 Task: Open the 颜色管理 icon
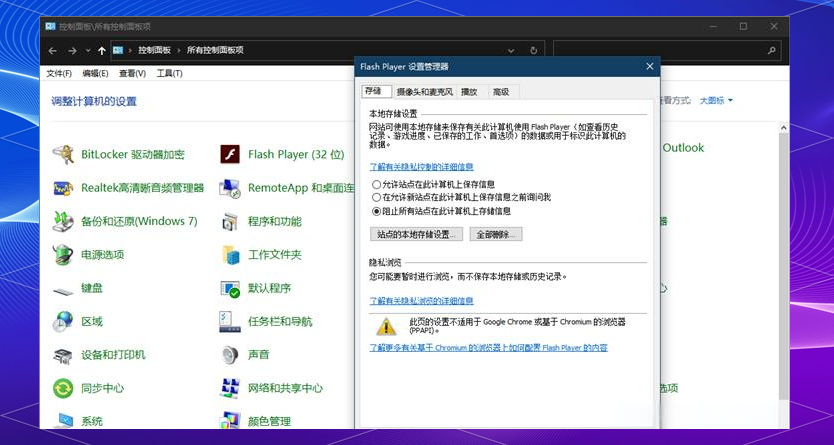230,421
